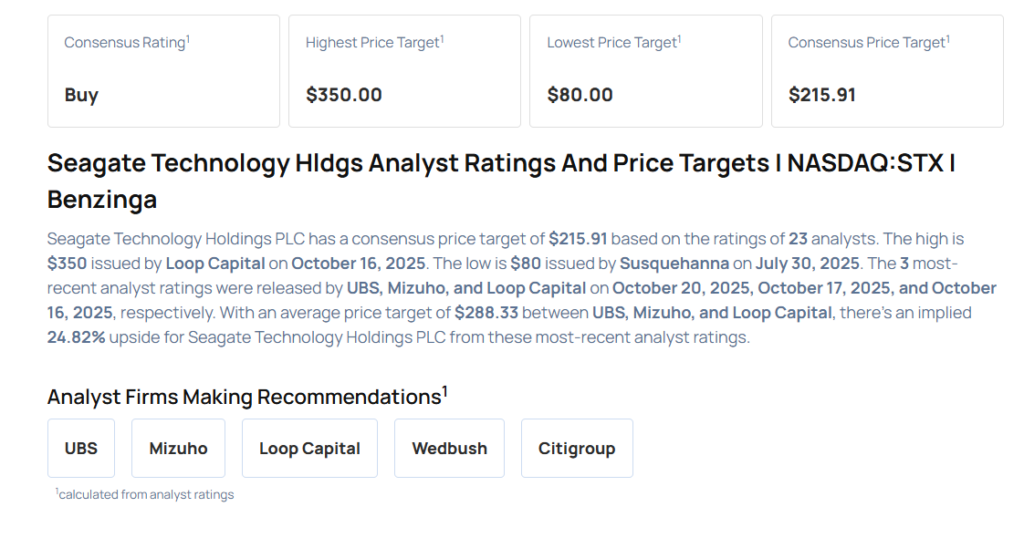The height and width of the screenshot is (538, 1024).
Task: Click the UBS analyst firm button
Action: [81, 448]
